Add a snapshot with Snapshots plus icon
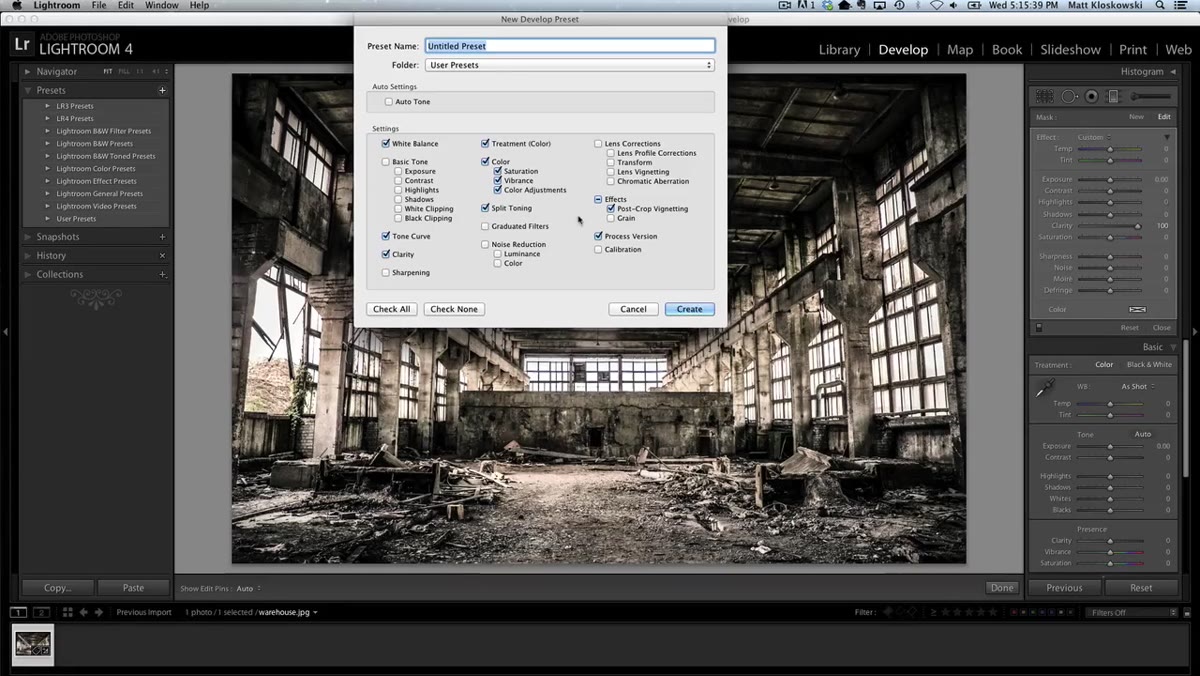This screenshot has width=1200, height=676. (162, 237)
